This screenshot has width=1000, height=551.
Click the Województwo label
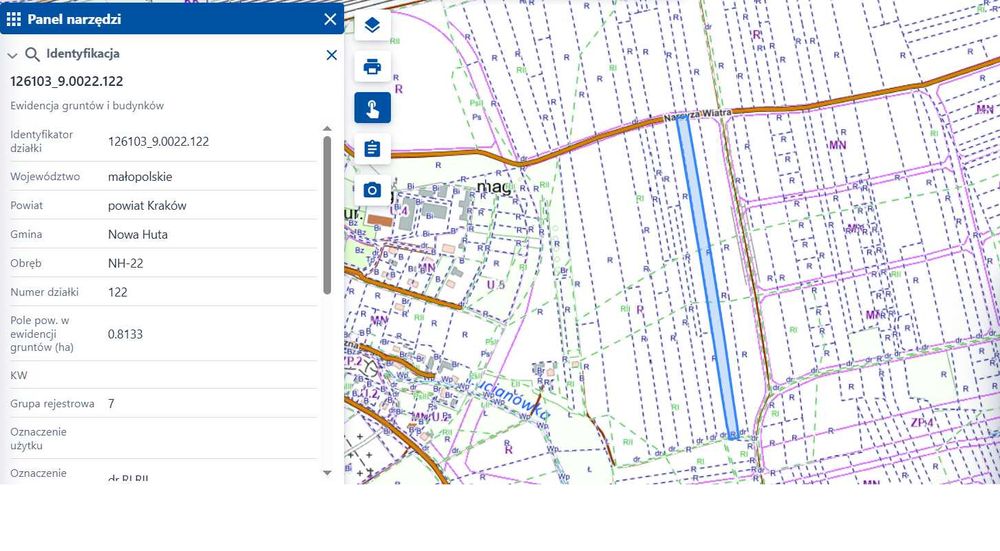45,177
